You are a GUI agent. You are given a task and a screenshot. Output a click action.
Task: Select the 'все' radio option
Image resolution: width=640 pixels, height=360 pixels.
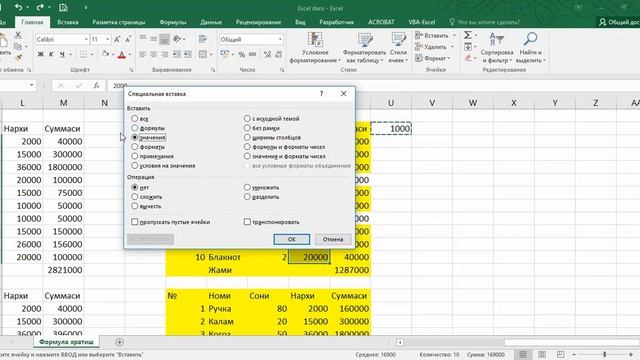click(x=135, y=118)
